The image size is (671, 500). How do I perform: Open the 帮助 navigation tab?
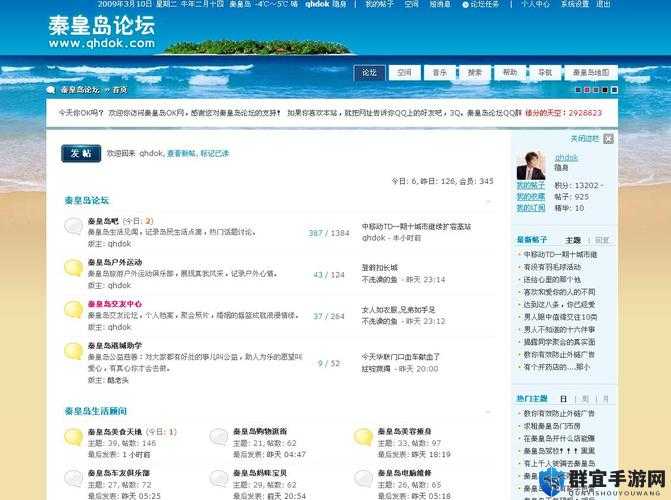tap(510, 73)
